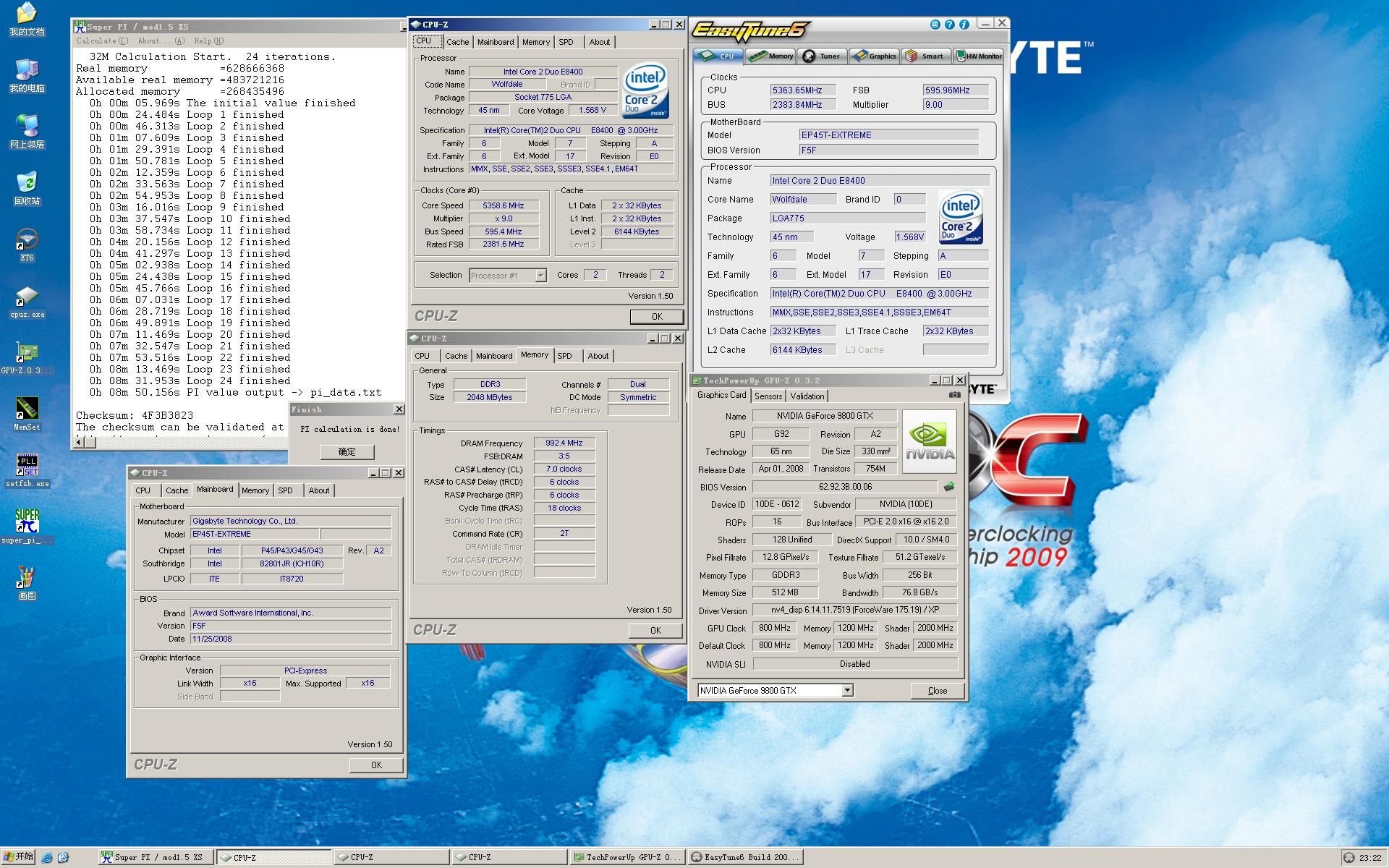The height and width of the screenshot is (868, 1389).
Task: Launch the setfsb.exe desktop icon
Action: click(27, 471)
